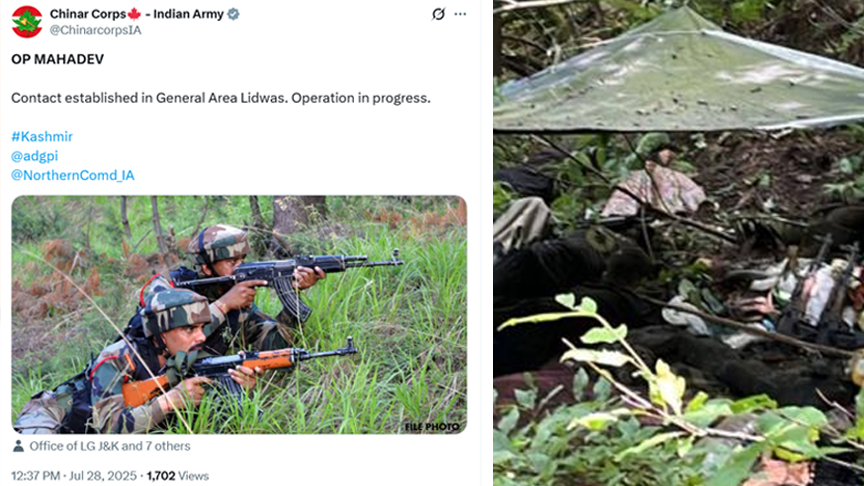Click the orange-stock rifle in the photo

(x=240, y=369)
